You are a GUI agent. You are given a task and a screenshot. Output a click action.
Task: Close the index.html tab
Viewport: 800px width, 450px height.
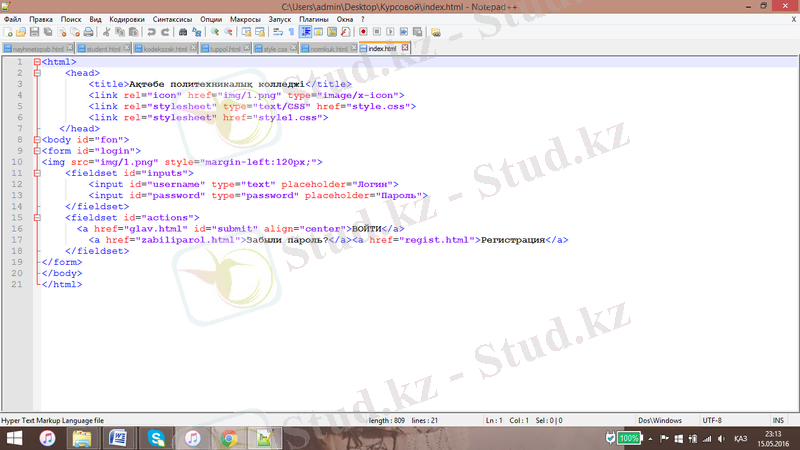(405, 47)
